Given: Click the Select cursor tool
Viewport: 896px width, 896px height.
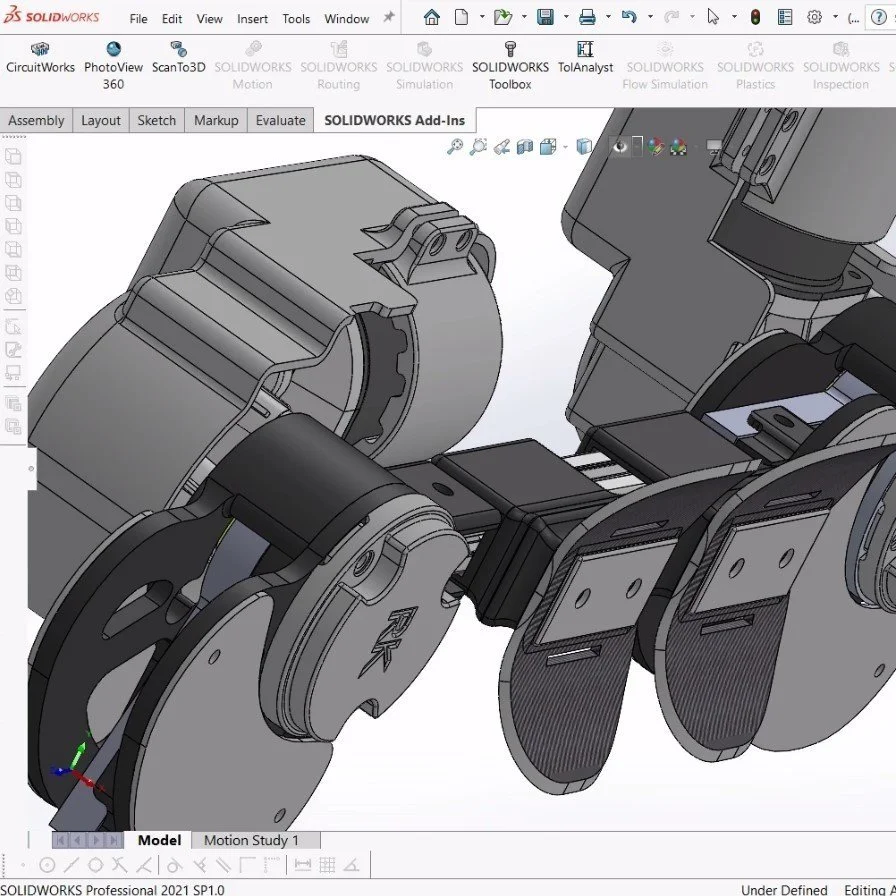Looking at the screenshot, I should [713, 17].
